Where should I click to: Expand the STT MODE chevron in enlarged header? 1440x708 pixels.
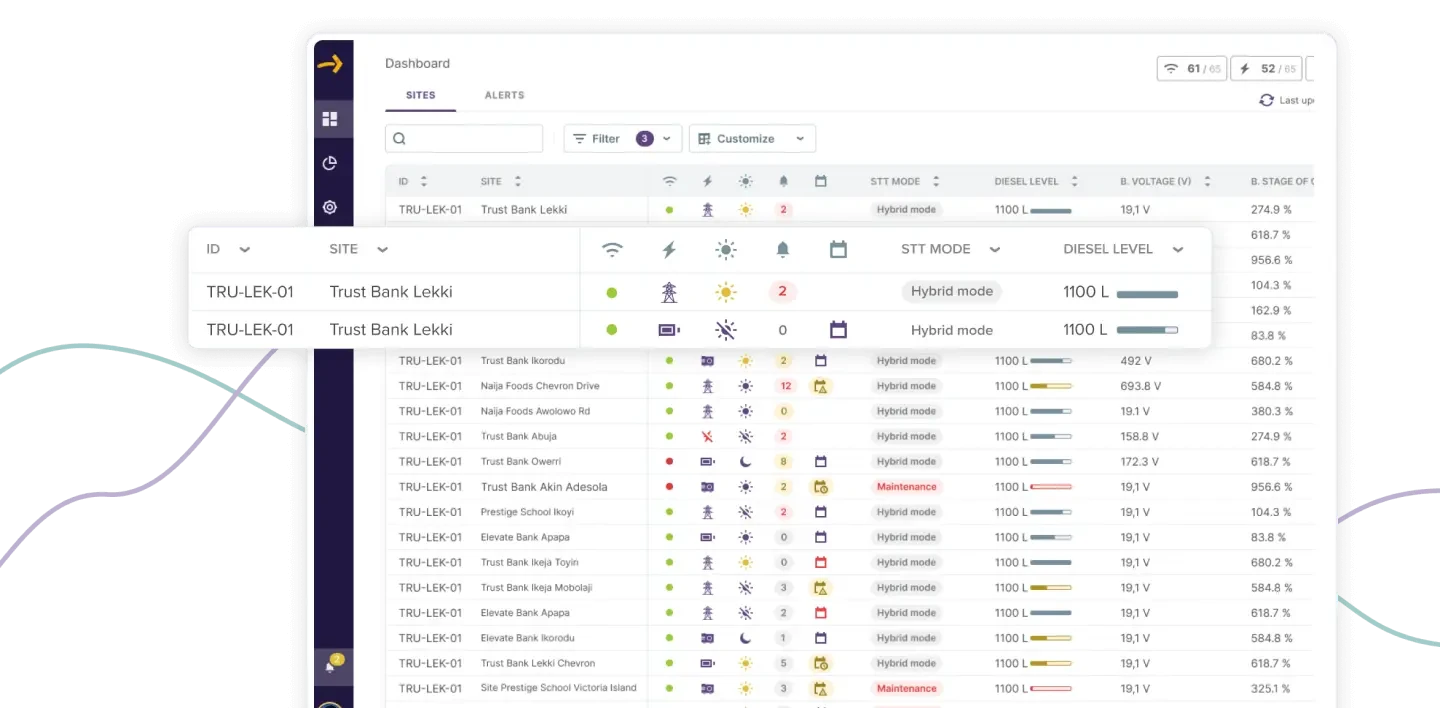994,250
